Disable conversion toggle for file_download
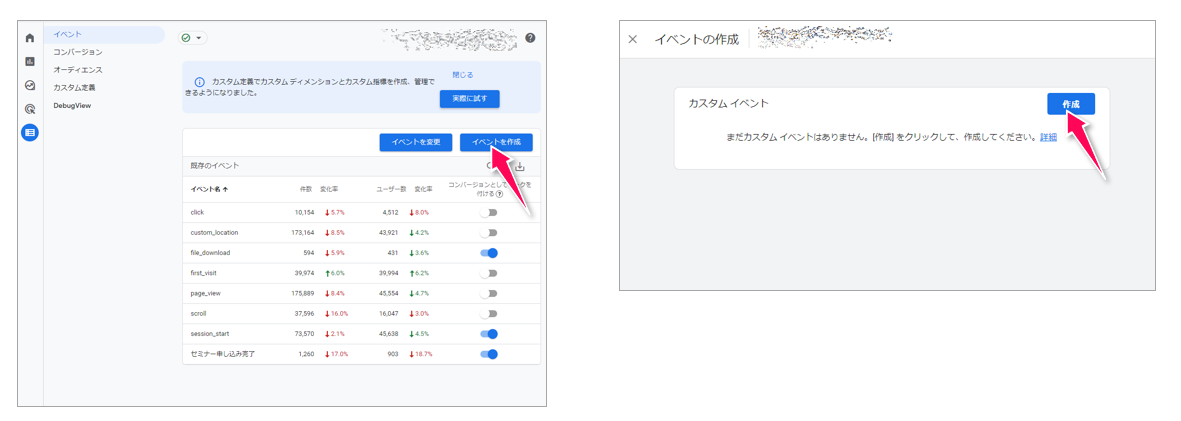The image size is (1181, 421). 488,253
